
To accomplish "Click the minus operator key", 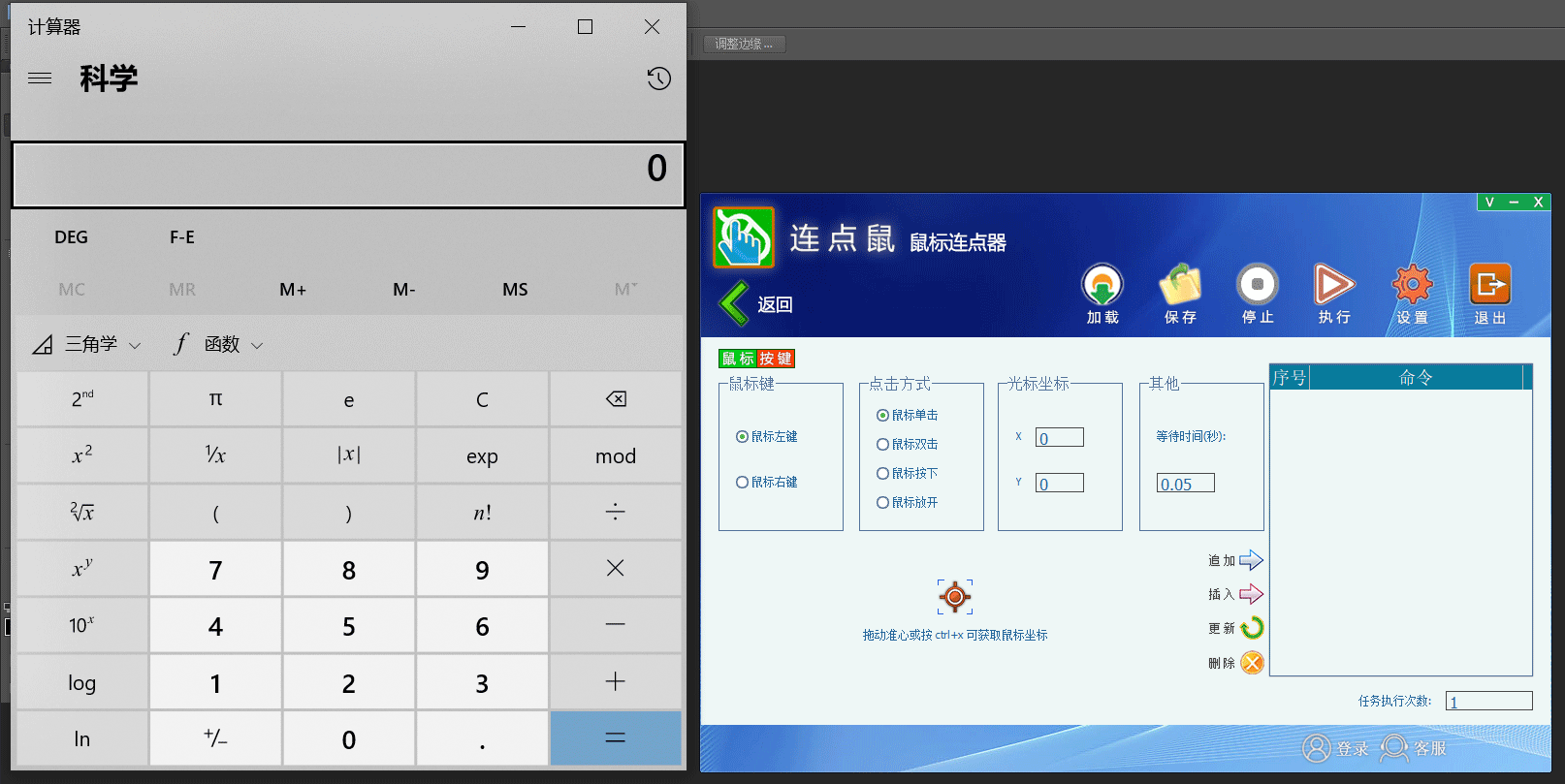I will [616, 625].
